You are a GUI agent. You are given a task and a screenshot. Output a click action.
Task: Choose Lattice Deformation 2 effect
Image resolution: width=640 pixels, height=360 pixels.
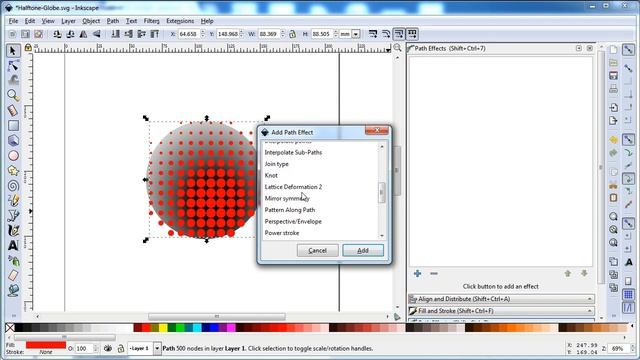293,187
